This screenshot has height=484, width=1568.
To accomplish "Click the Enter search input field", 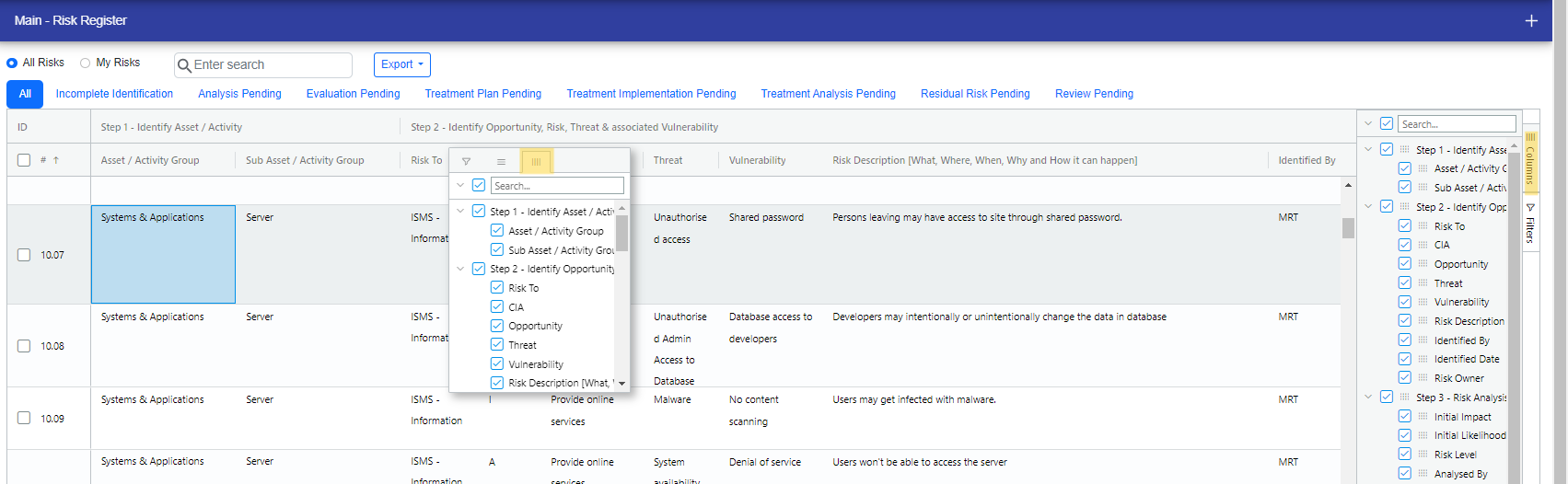I will pos(270,65).
